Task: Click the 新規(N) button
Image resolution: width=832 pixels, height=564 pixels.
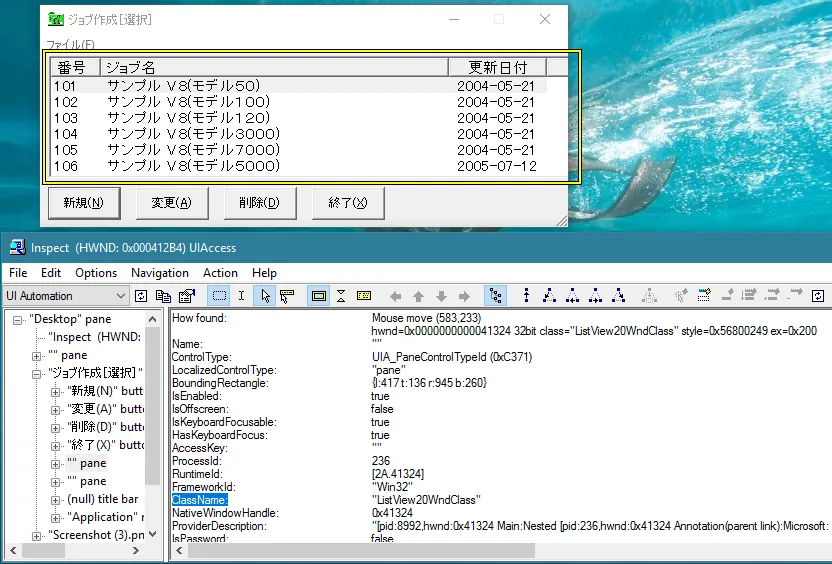Action: (x=84, y=203)
